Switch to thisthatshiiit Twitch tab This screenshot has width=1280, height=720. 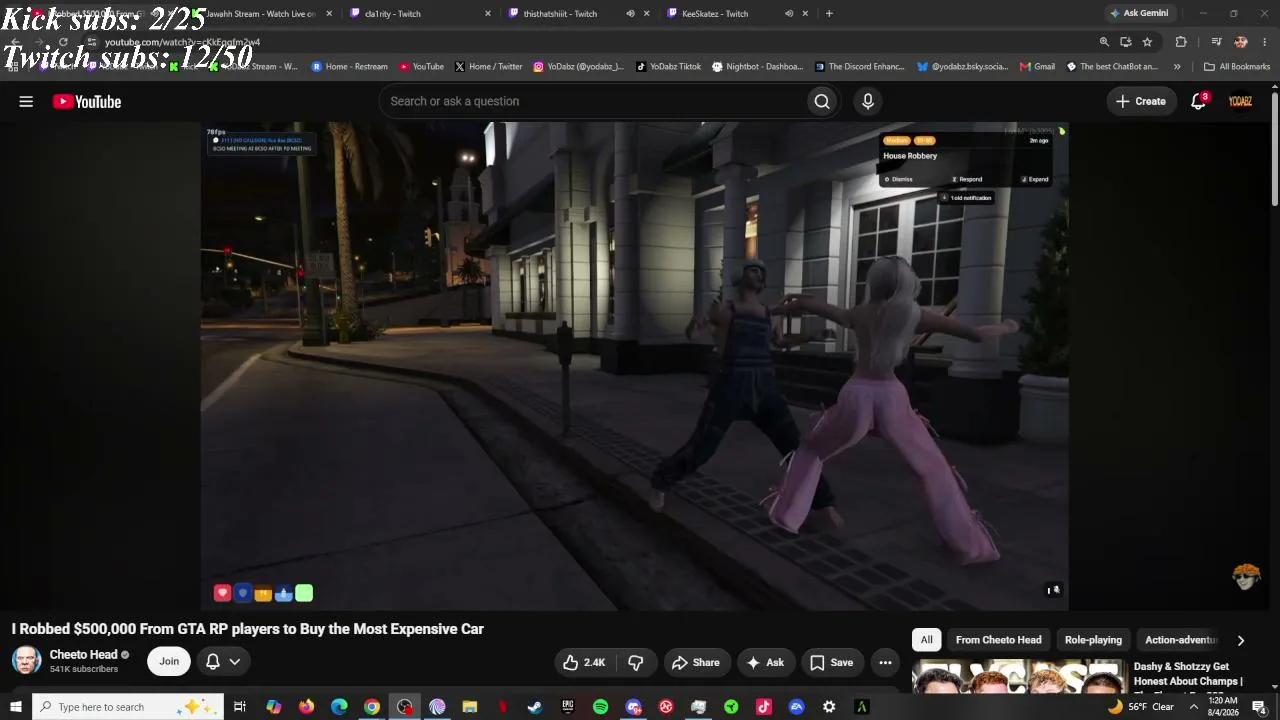[580, 14]
